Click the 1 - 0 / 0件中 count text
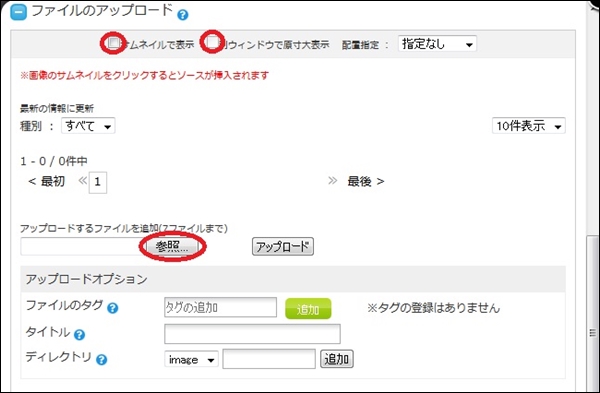 click(54, 161)
